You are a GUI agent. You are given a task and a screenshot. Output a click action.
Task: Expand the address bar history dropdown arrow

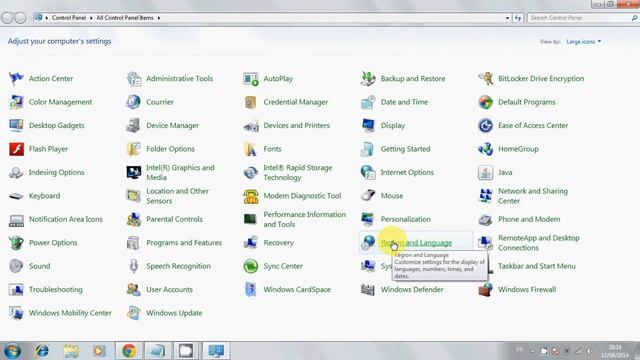point(507,18)
